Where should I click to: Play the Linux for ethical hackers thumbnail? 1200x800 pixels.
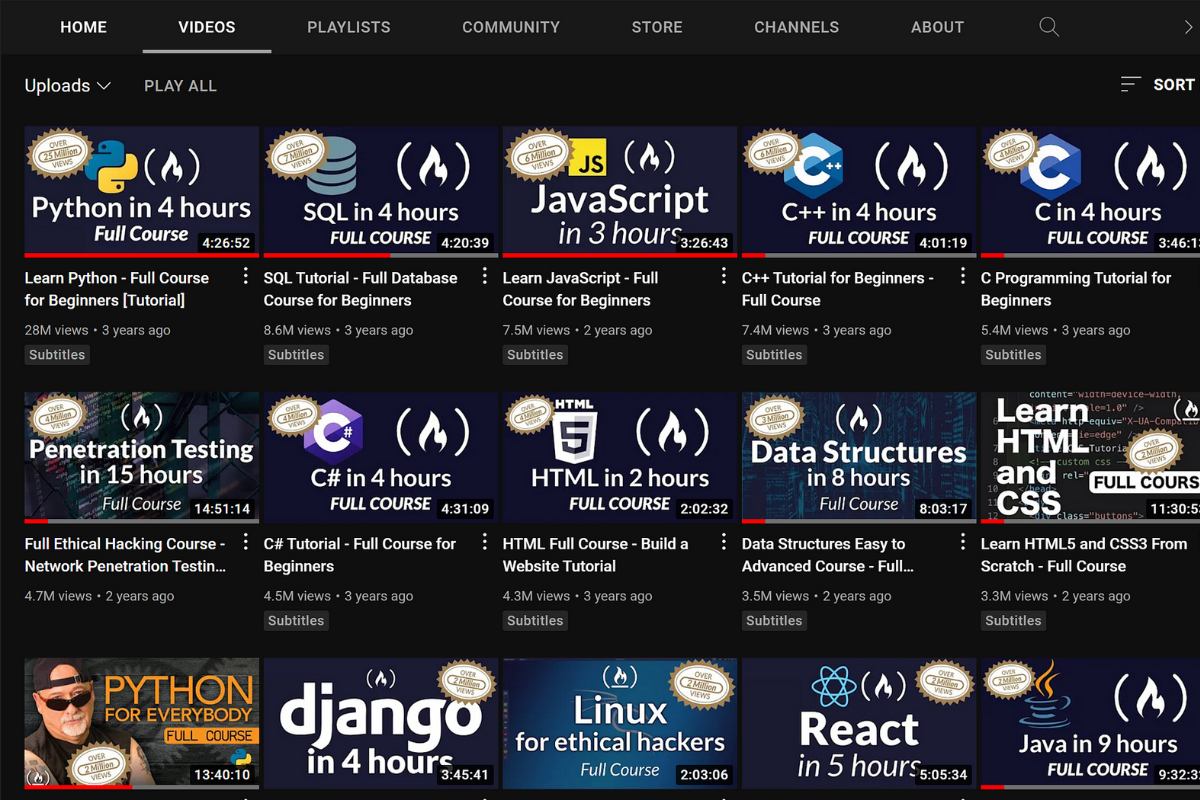619,723
